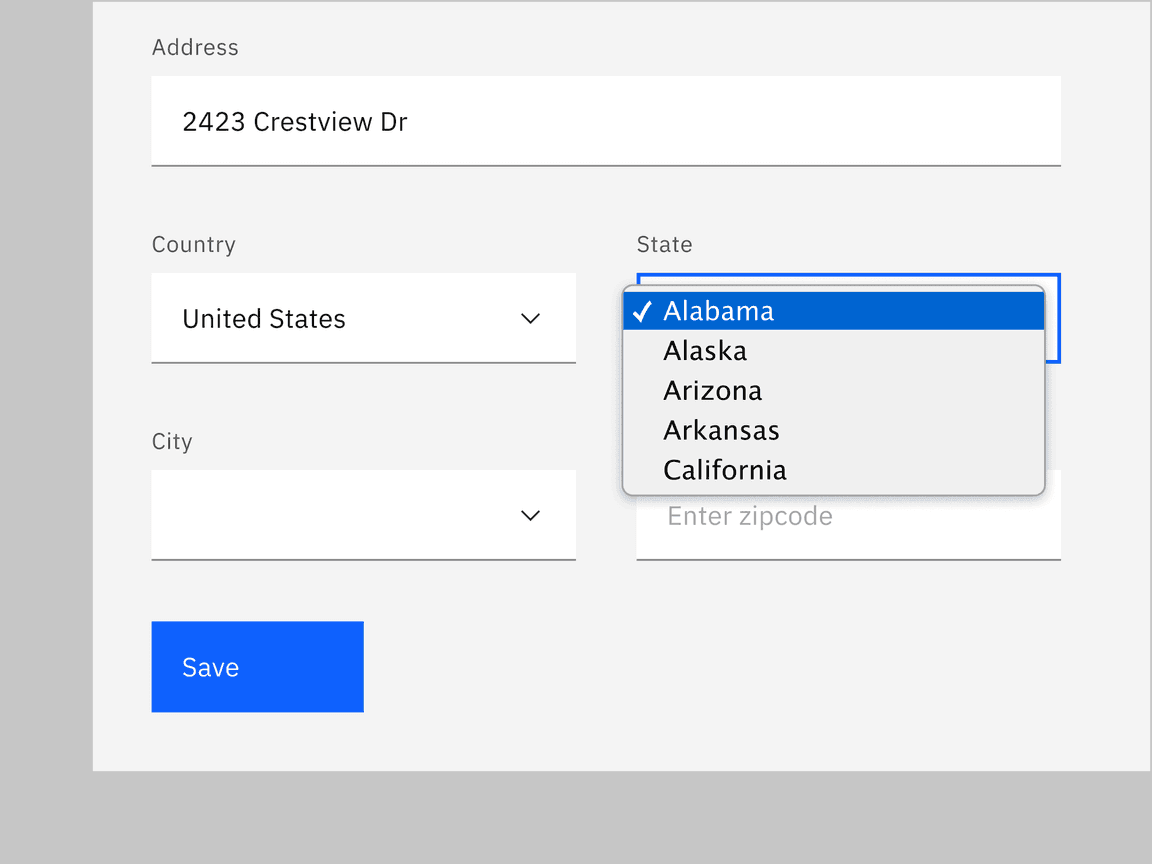Click the City label text

coord(171,441)
